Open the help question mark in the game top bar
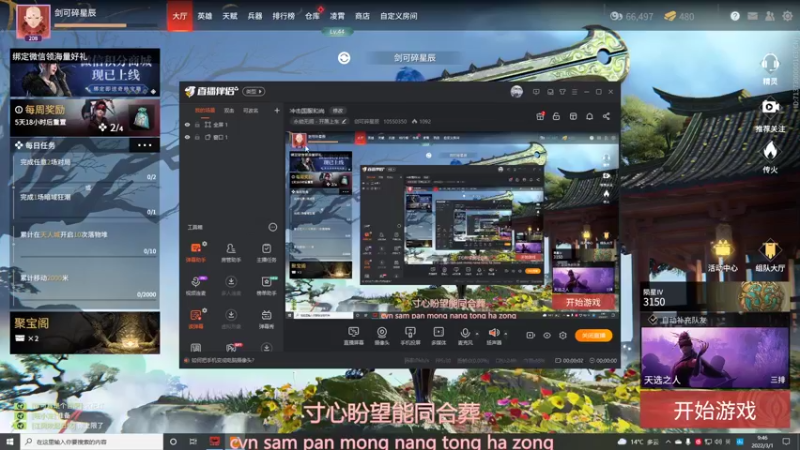Image resolution: width=800 pixels, height=450 pixels. coord(735,16)
